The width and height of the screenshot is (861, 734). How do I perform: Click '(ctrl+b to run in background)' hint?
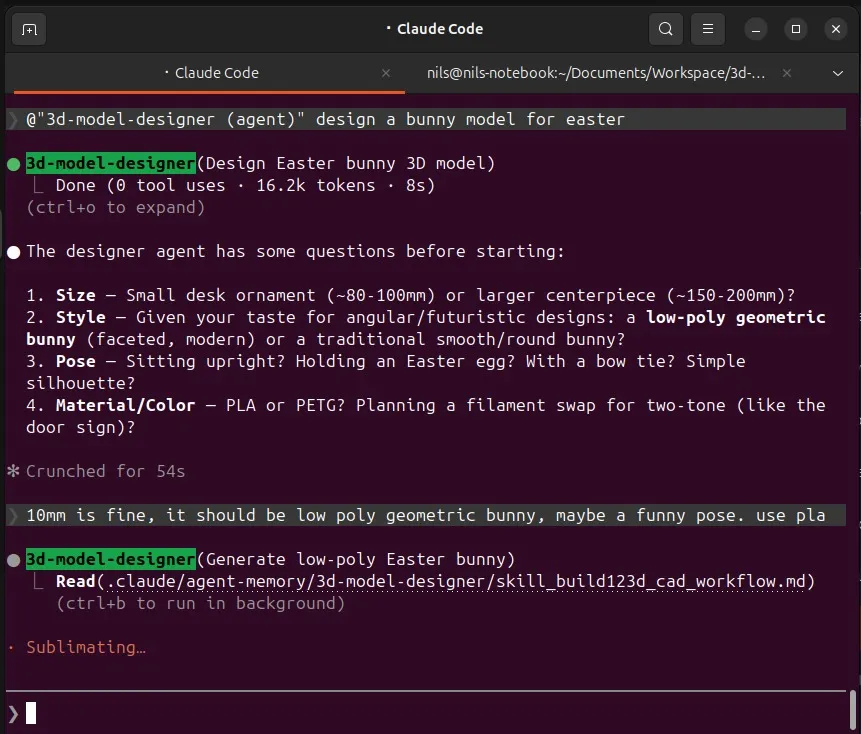point(200,603)
